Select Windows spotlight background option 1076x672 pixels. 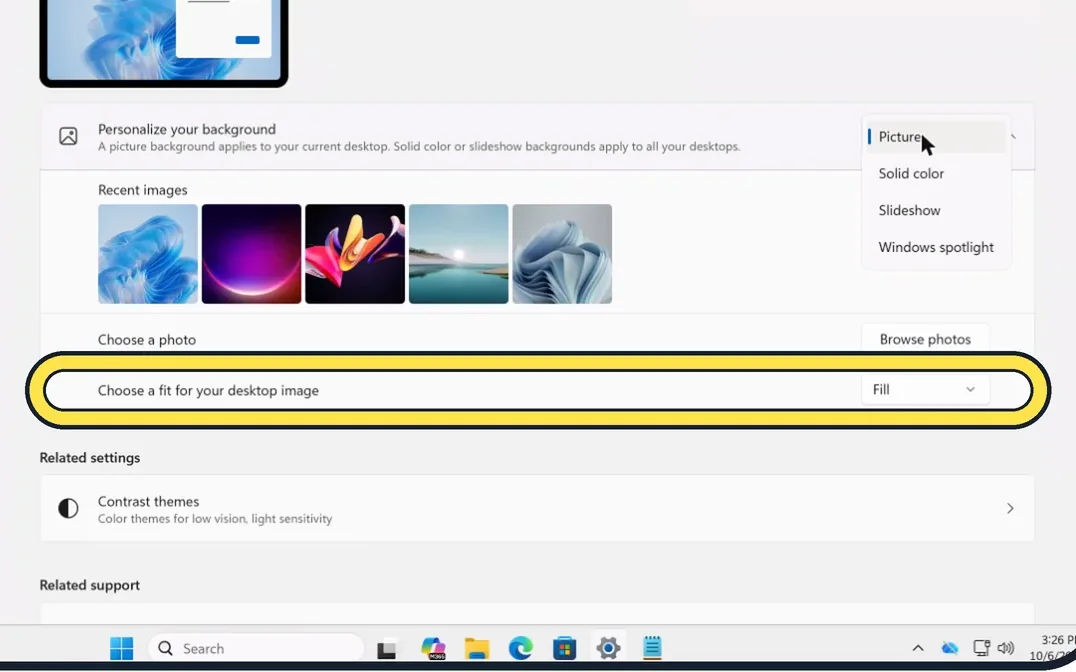pos(935,247)
